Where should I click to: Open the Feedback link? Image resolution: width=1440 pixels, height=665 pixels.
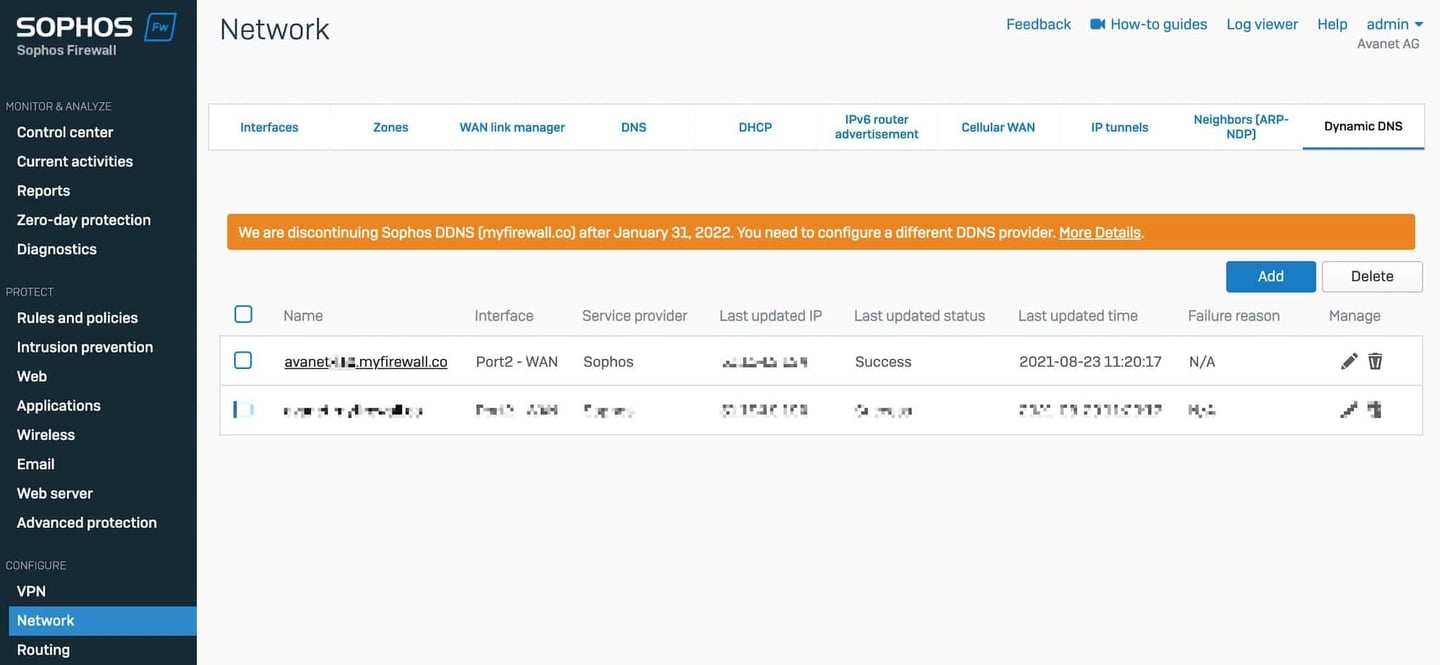[1038, 24]
